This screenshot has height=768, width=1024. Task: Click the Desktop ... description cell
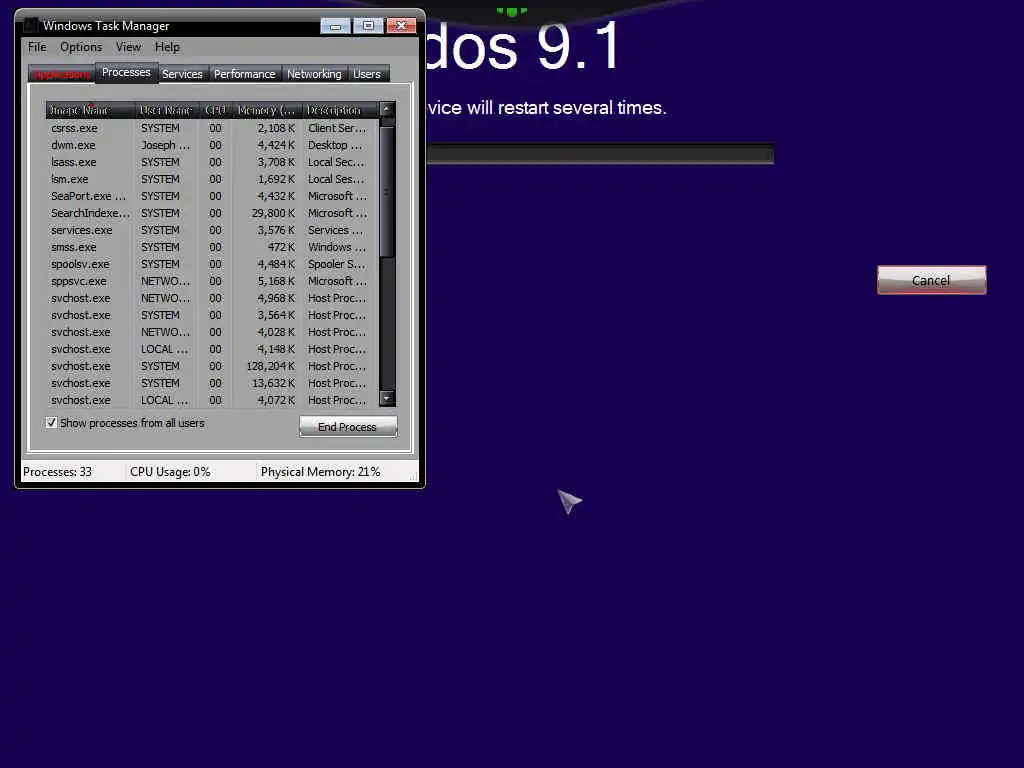335,145
